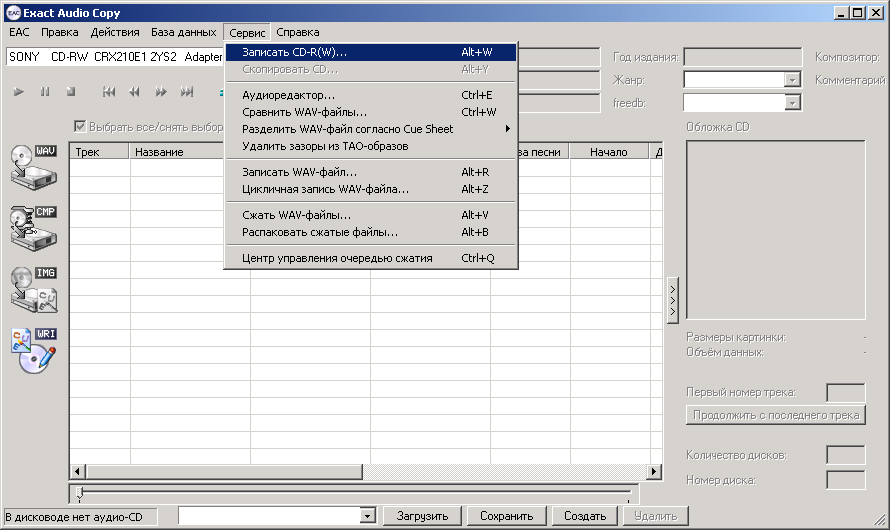Click the Начало column header
The image size is (890, 530).
(x=609, y=152)
